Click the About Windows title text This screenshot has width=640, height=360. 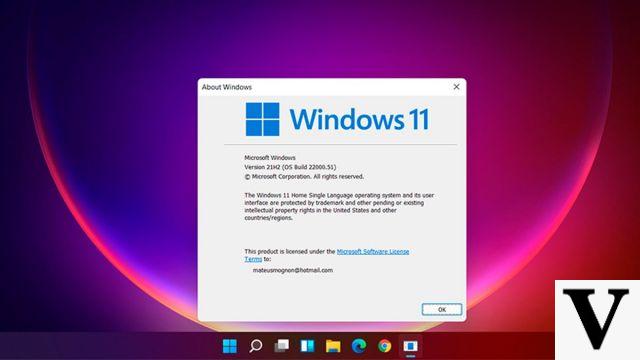tap(227, 87)
